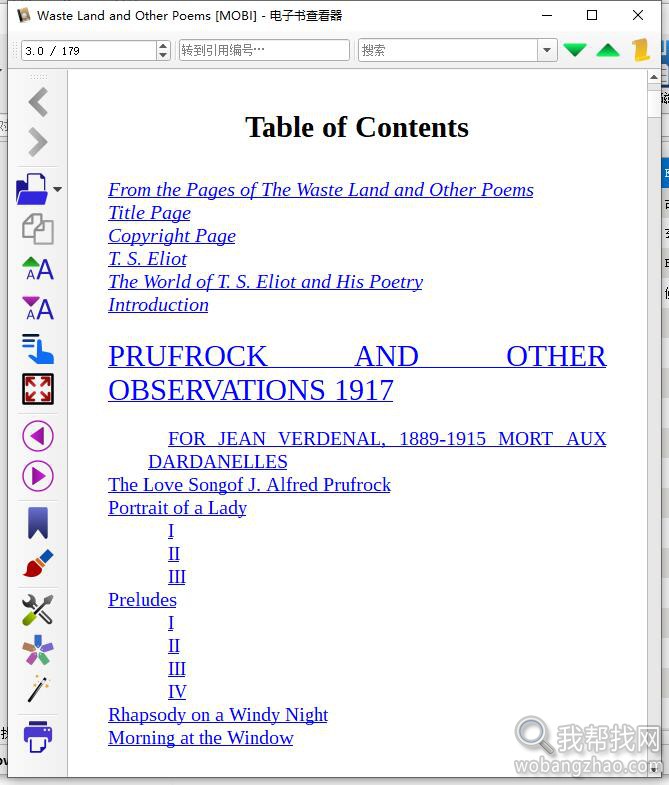Go forward with the right arrow icon
This screenshot has width=669, height=785.
click(x=38, y=142)
